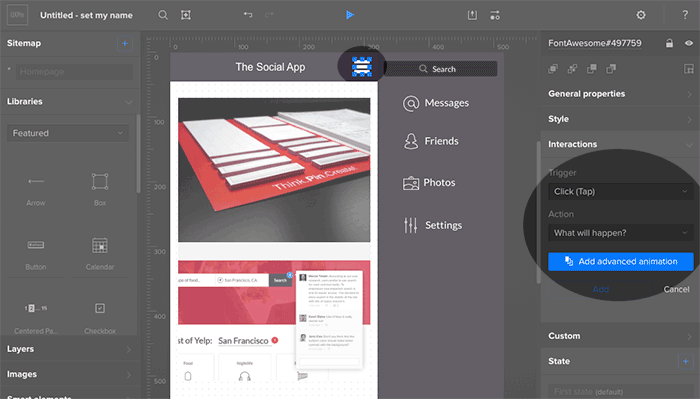
Task: Open the Click (Tap) trigger dropdown
Action: click(621, 191)
